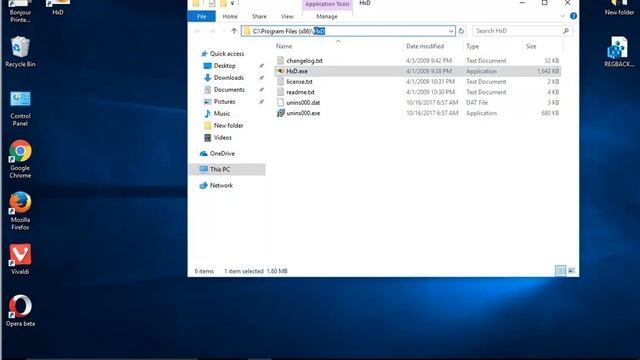The height and width of the screenshot is (360, 640).
Task: Switch to large icons view layout
Action: click(571, 271)
